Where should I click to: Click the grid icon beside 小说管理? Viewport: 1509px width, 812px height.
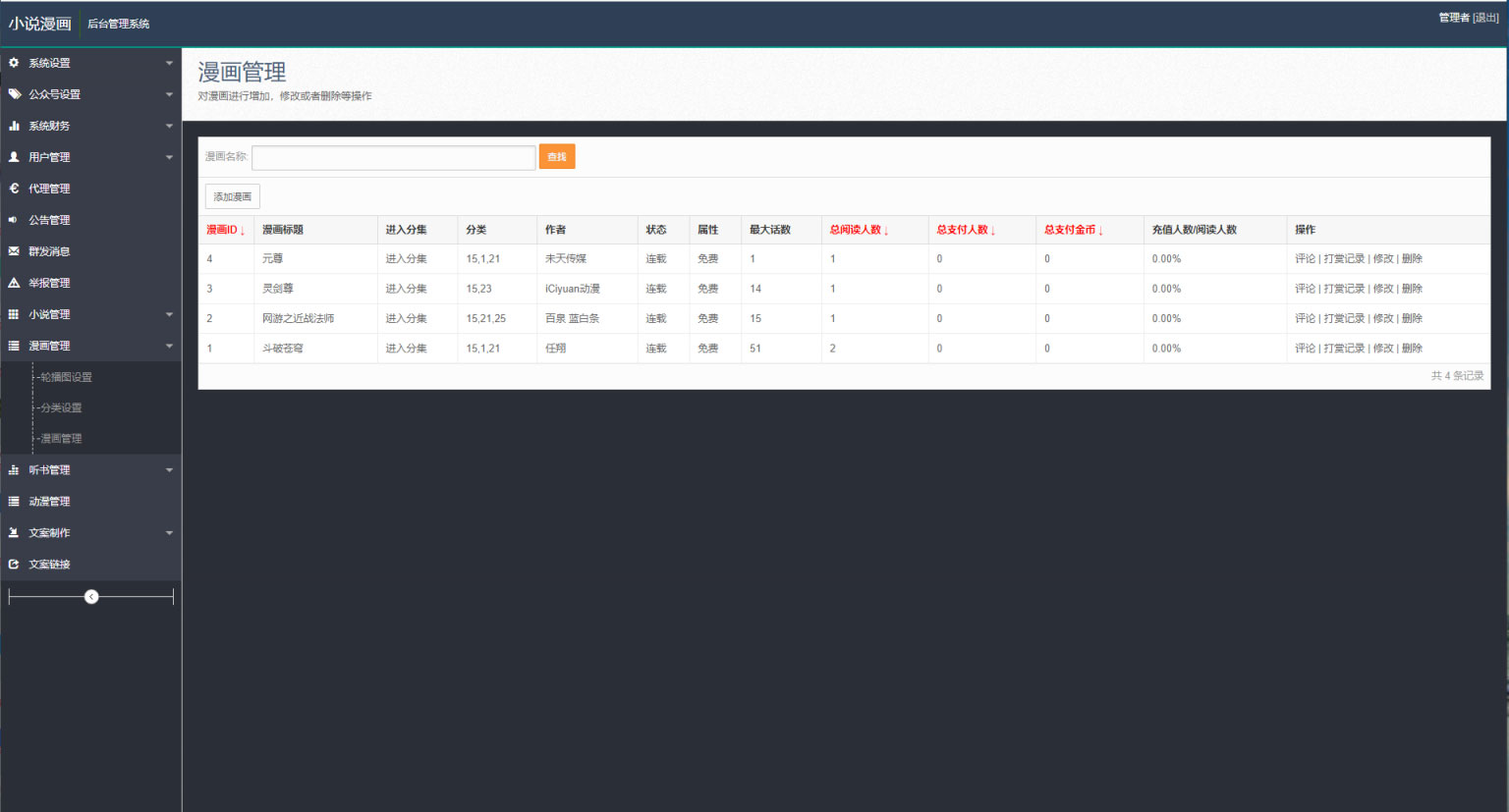pyautogui.click(x=14, y=314)
